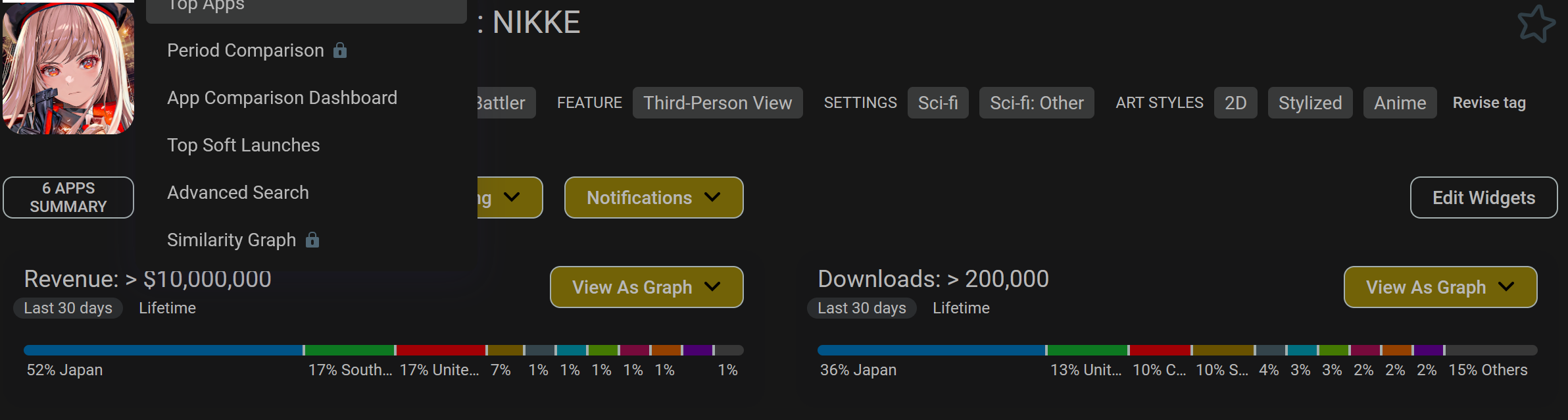Click the 10% C... downloads label
Viewport: 1568px width, 420px height.
tap(1160, 370)
